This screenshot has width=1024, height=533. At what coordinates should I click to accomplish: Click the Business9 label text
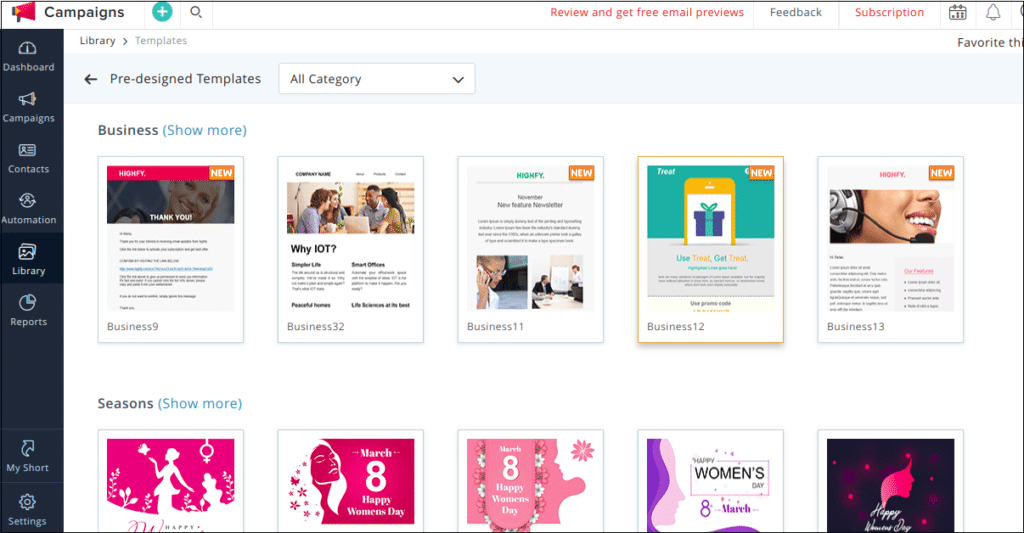point(133,327)
